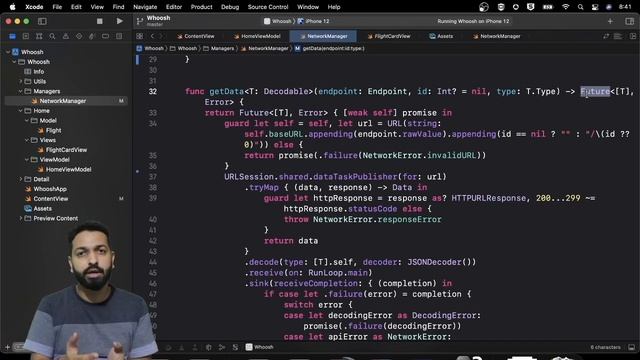Open WhooshApp file

coord(46,189)
